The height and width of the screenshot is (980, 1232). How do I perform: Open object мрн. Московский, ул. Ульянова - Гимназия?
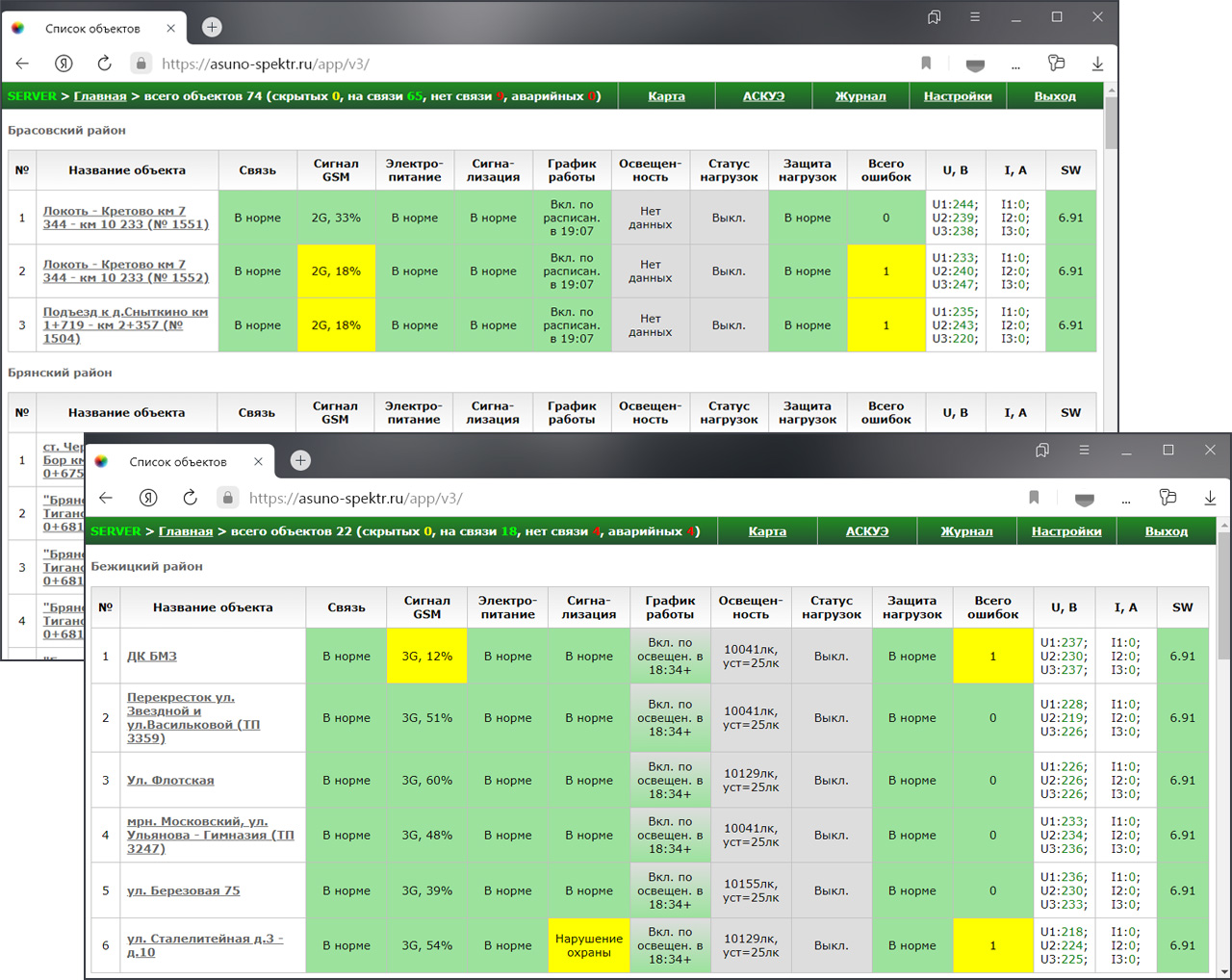point(211,835)
